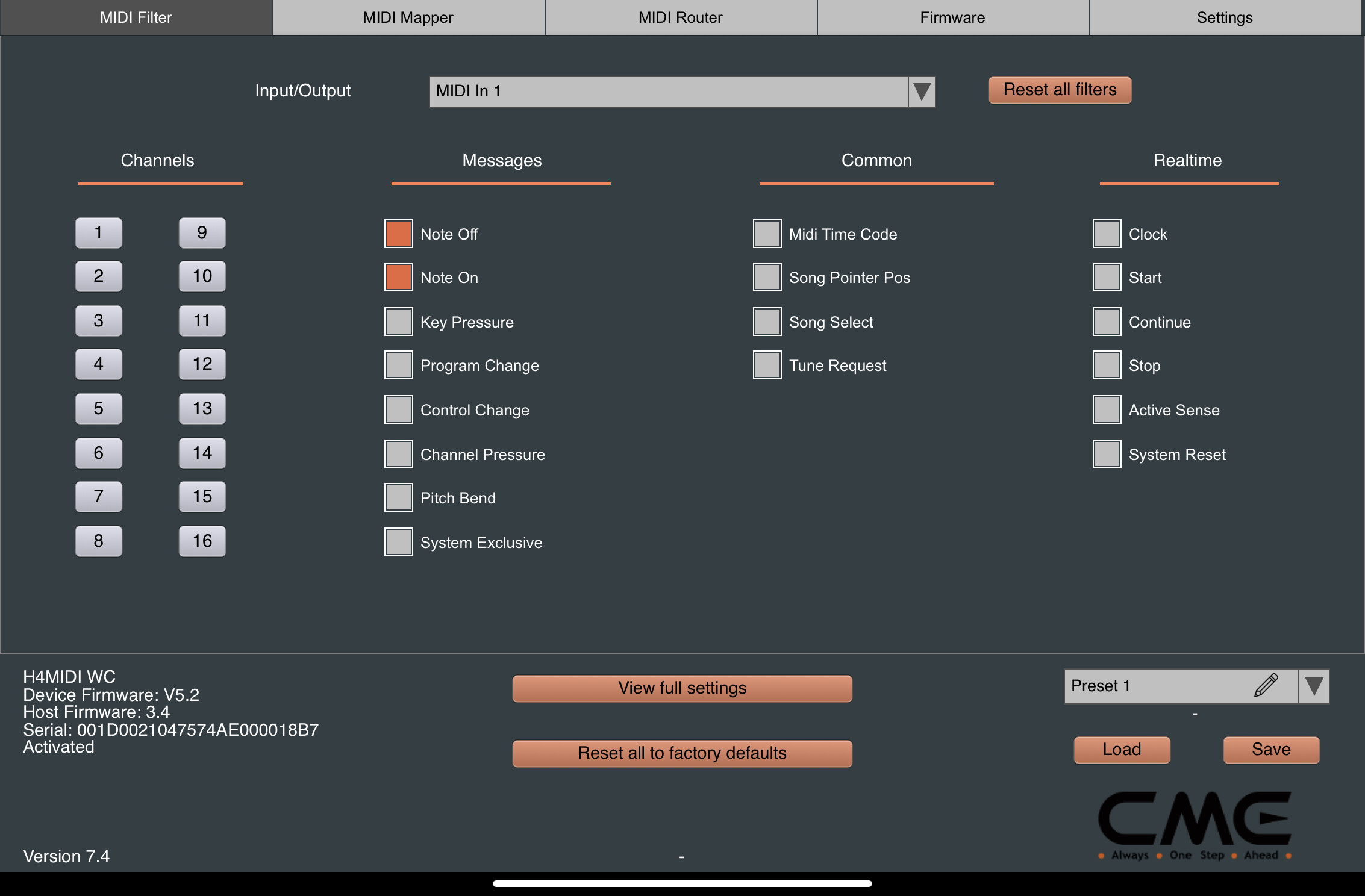Toggle the Note On filter checkbox
Image resolution: width=1365 pixels, height=896 pixels.
[x=399, y=277]
